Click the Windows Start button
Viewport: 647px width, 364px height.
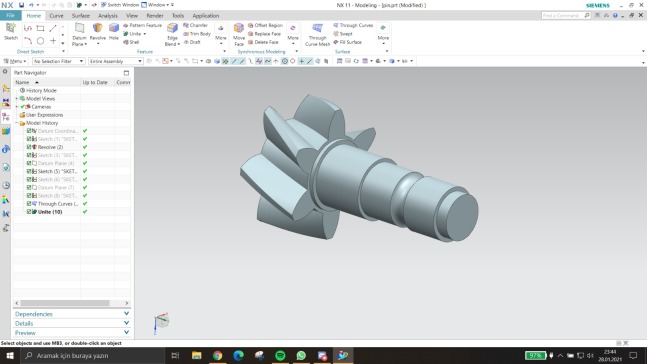coord(10,355)
